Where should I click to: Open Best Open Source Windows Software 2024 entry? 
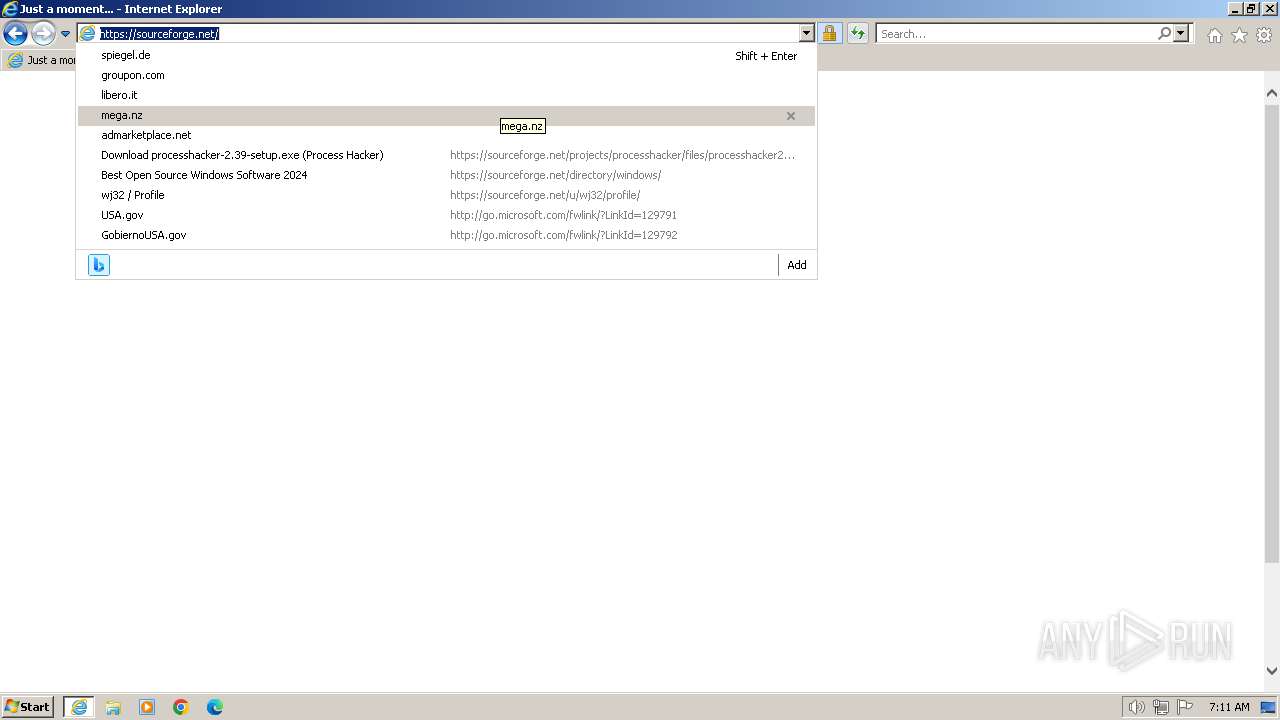[x=446, y=175]
